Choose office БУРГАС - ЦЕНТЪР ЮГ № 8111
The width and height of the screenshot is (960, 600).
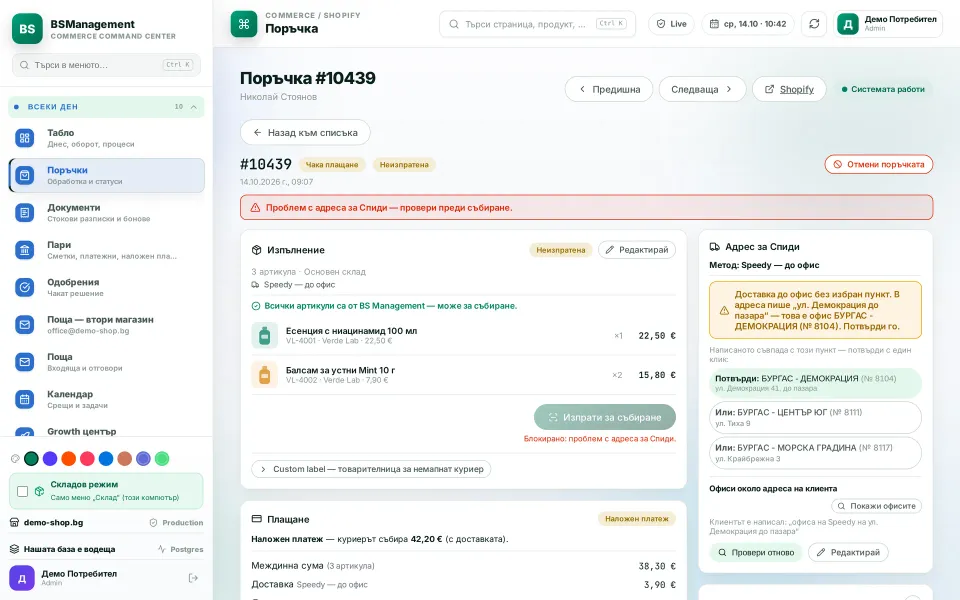click(815, 418)
